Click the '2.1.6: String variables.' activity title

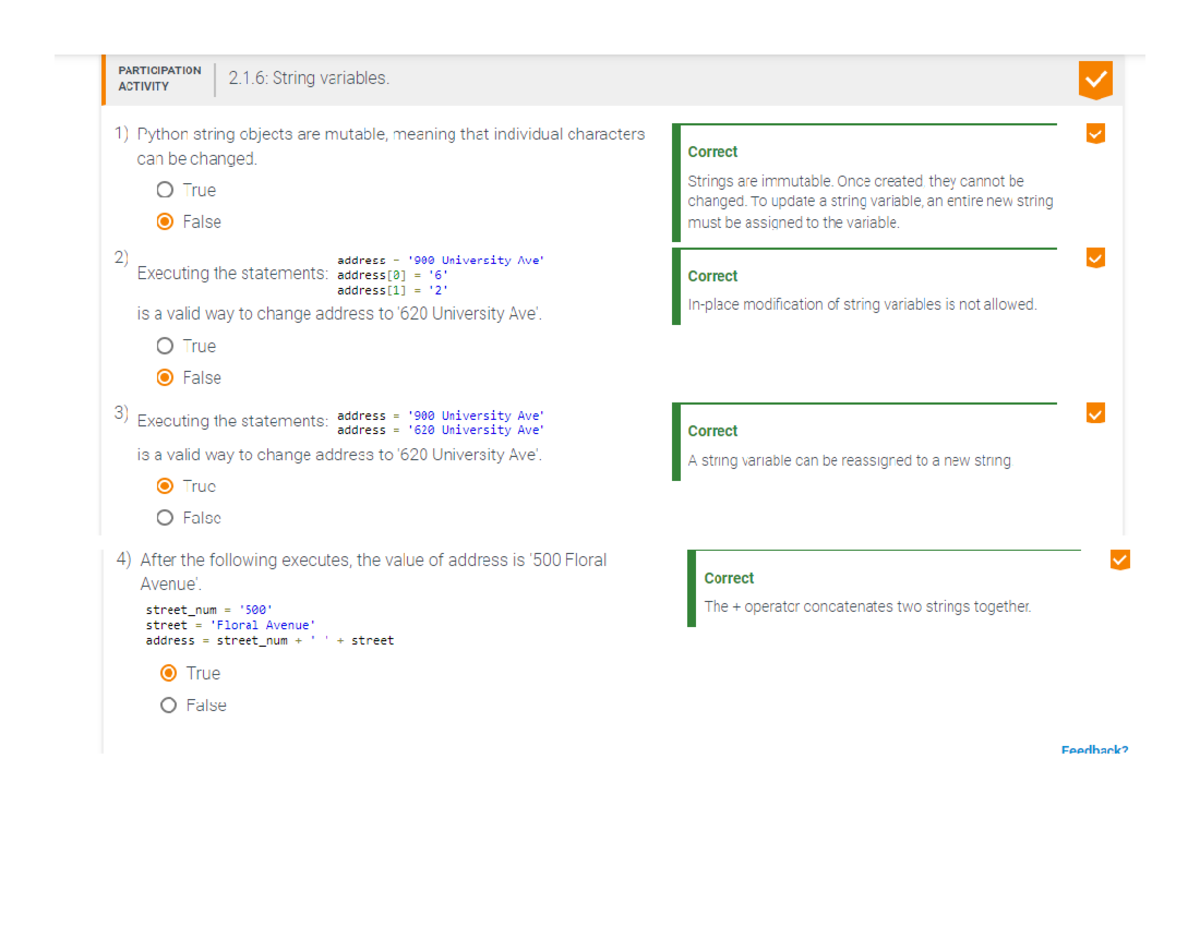[x=309, y=78]
